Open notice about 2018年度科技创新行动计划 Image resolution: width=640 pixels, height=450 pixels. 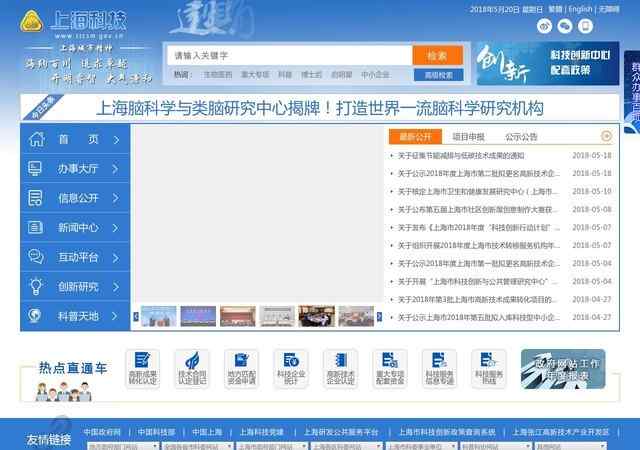click(x=478, y=227)
